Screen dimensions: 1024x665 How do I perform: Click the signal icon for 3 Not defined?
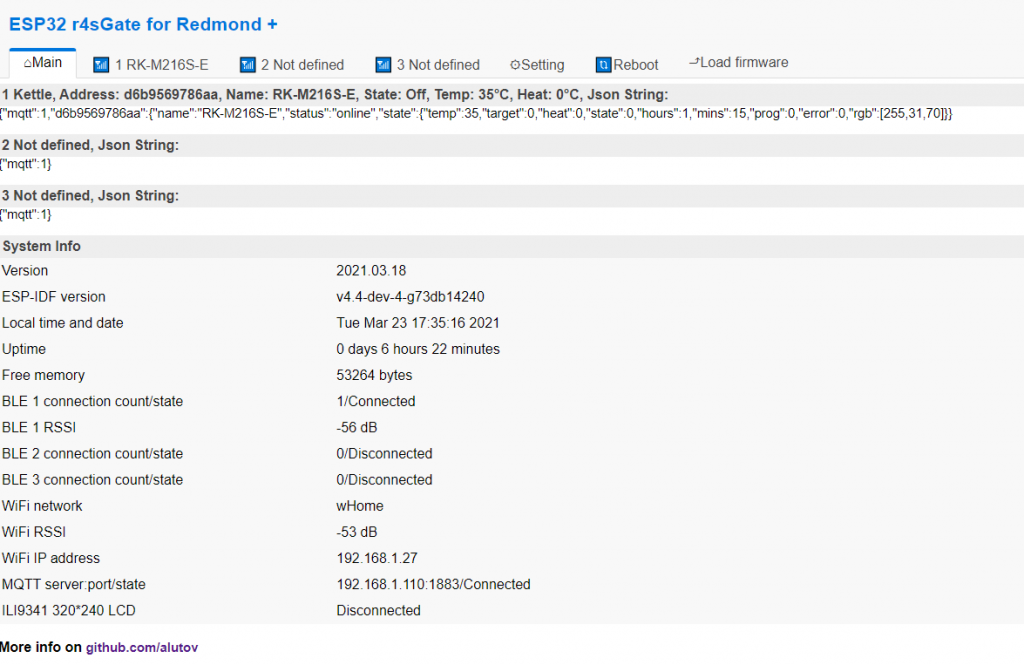[383, 64]
